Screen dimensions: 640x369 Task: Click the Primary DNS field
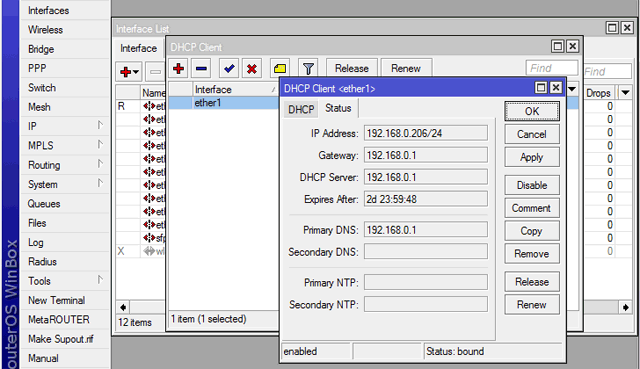click(426, 230)
